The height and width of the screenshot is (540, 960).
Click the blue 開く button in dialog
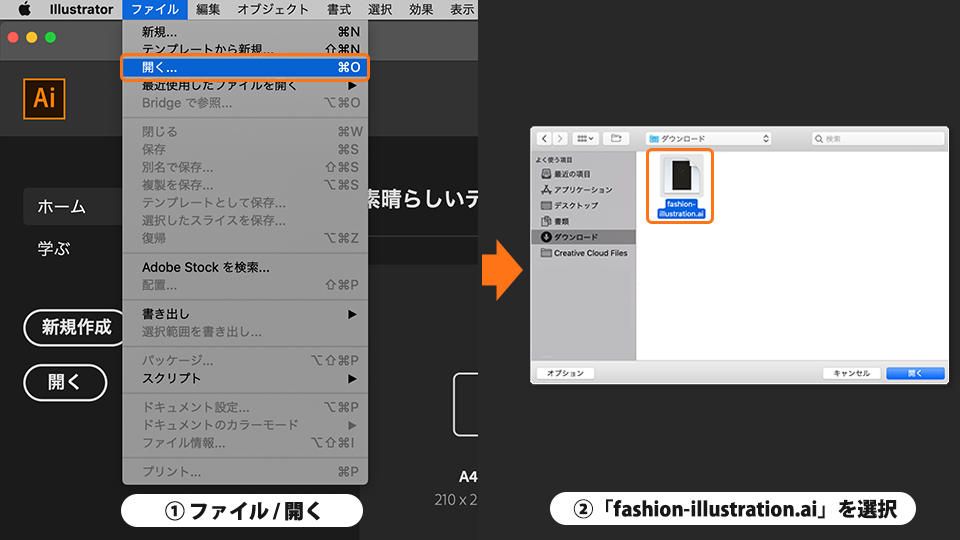[x=915, y=373]
